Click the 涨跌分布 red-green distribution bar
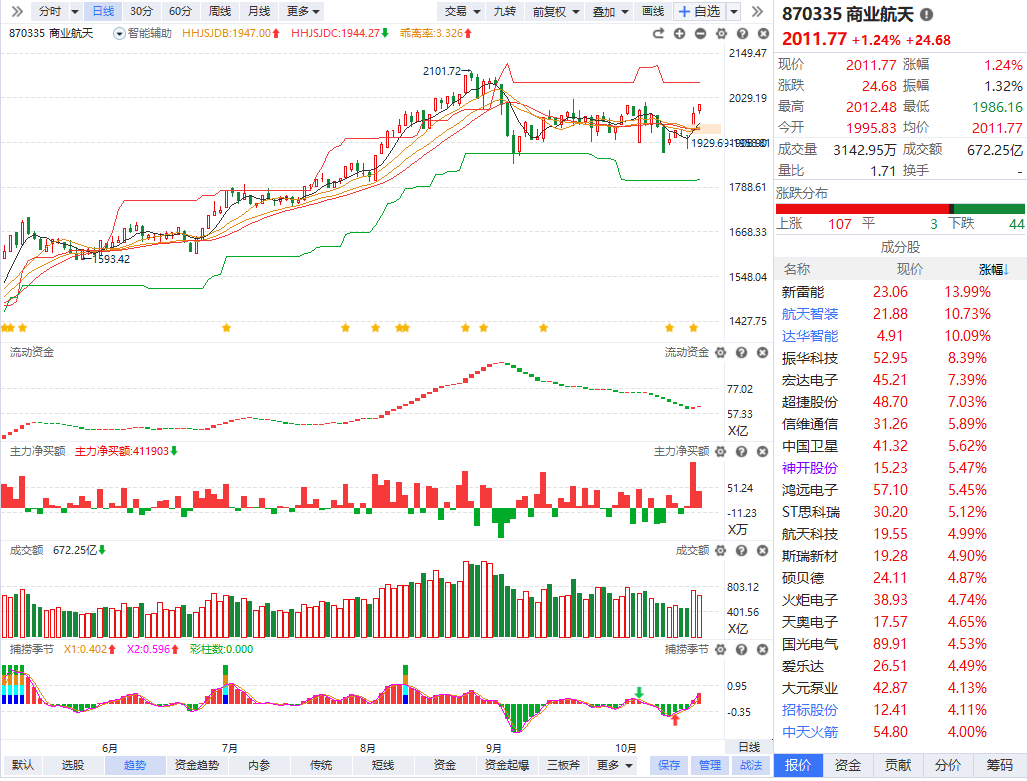Screen dimensions: 1027x781 pyautogui.click(x=900, y=208)
